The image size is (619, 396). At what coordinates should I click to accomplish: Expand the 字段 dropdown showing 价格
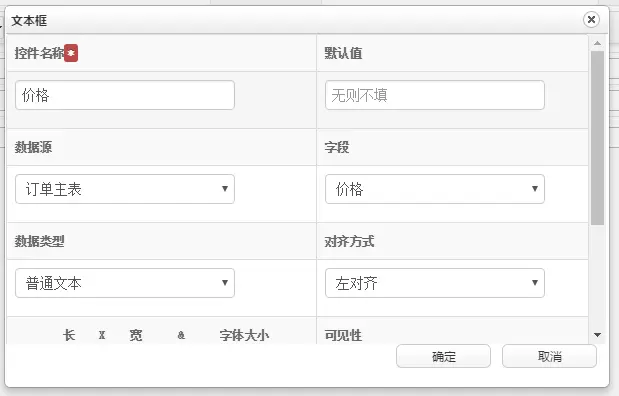tap(435, 189)
